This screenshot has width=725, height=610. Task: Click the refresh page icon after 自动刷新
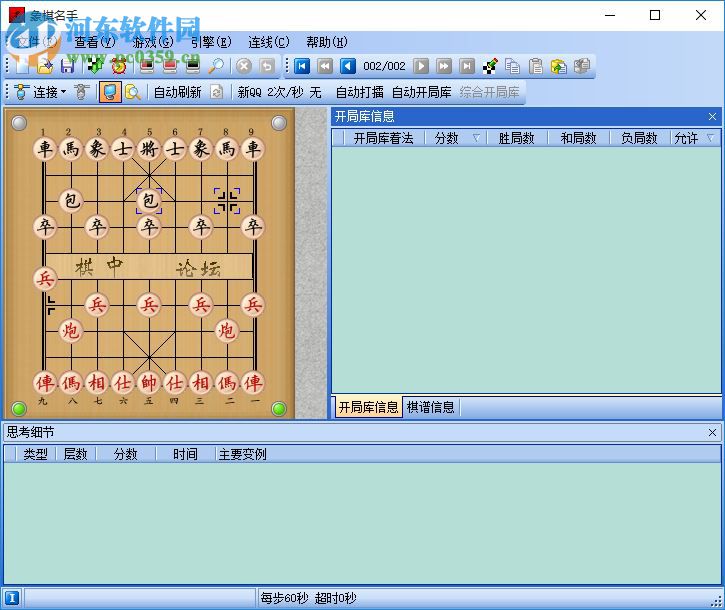pyautogui.click(x=216, y=92)
